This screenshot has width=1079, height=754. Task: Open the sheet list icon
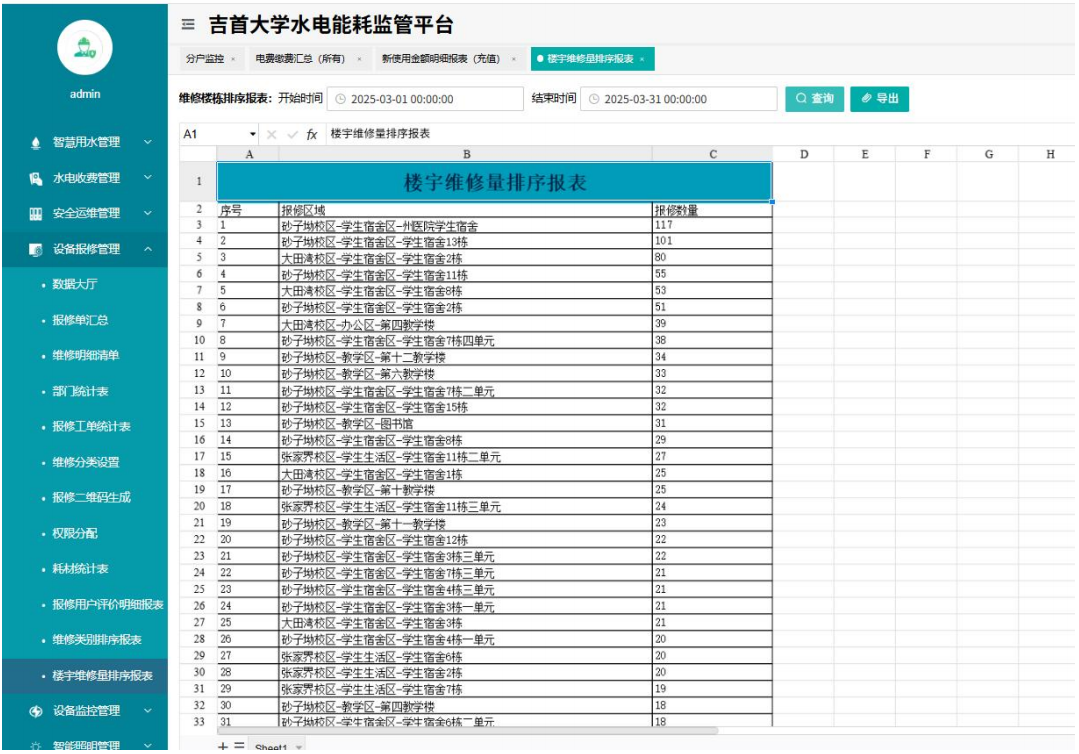point(239,746)
